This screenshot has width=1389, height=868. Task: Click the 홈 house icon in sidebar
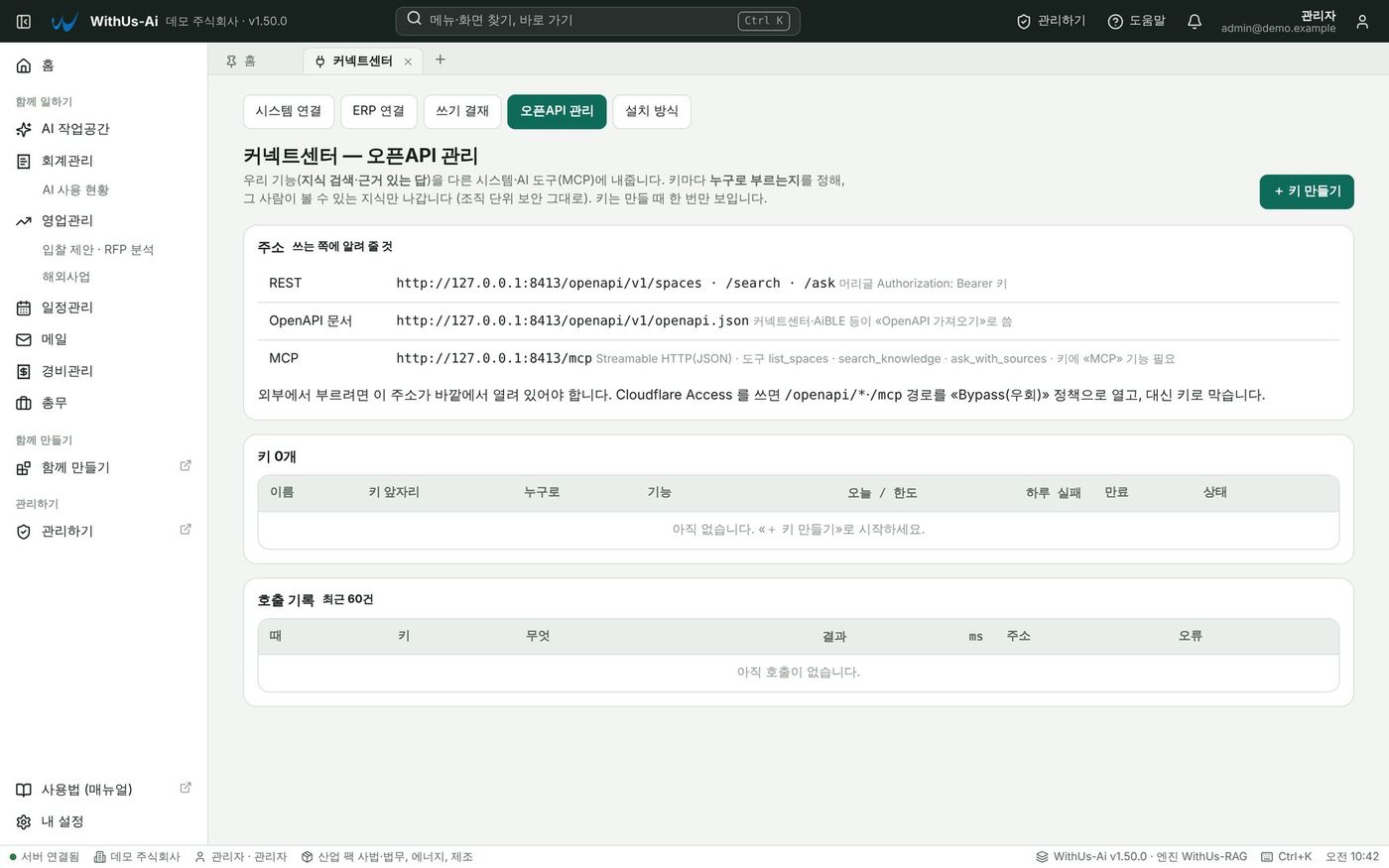24,65
